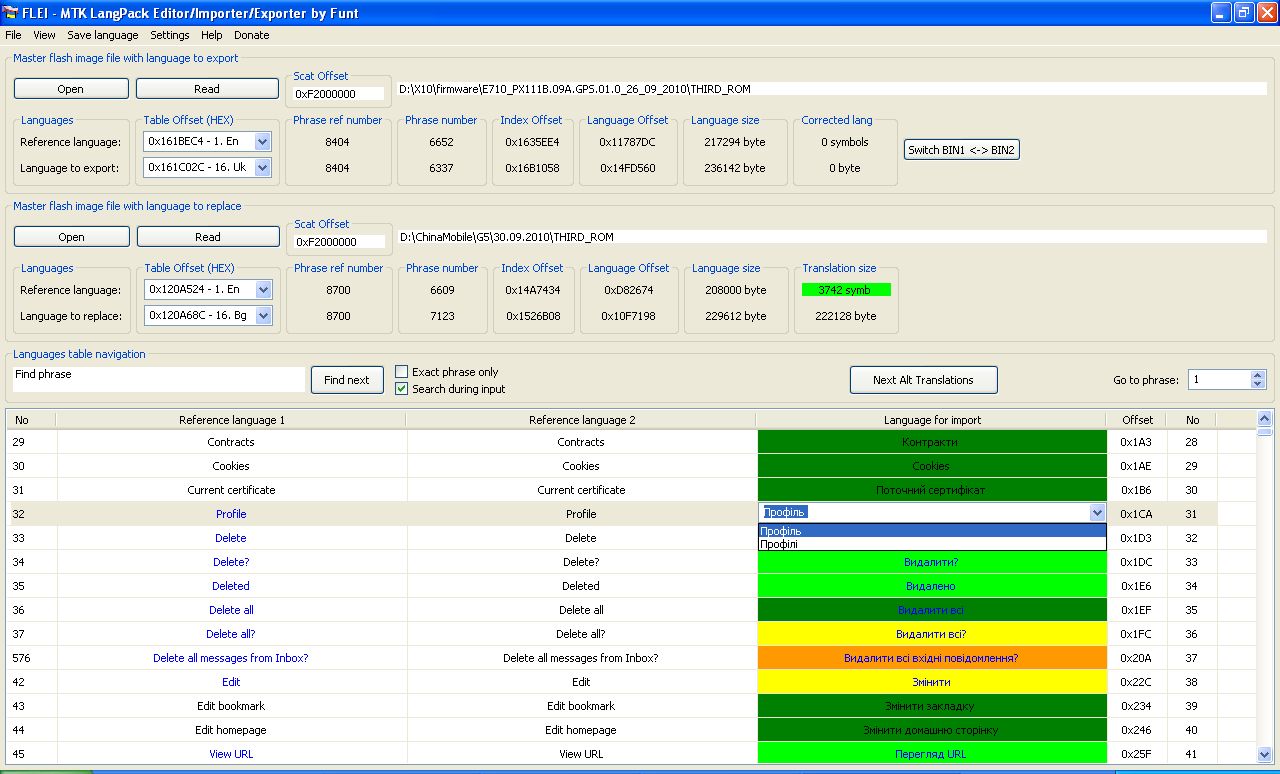Click the Find phrase input field

pos(158,379)
